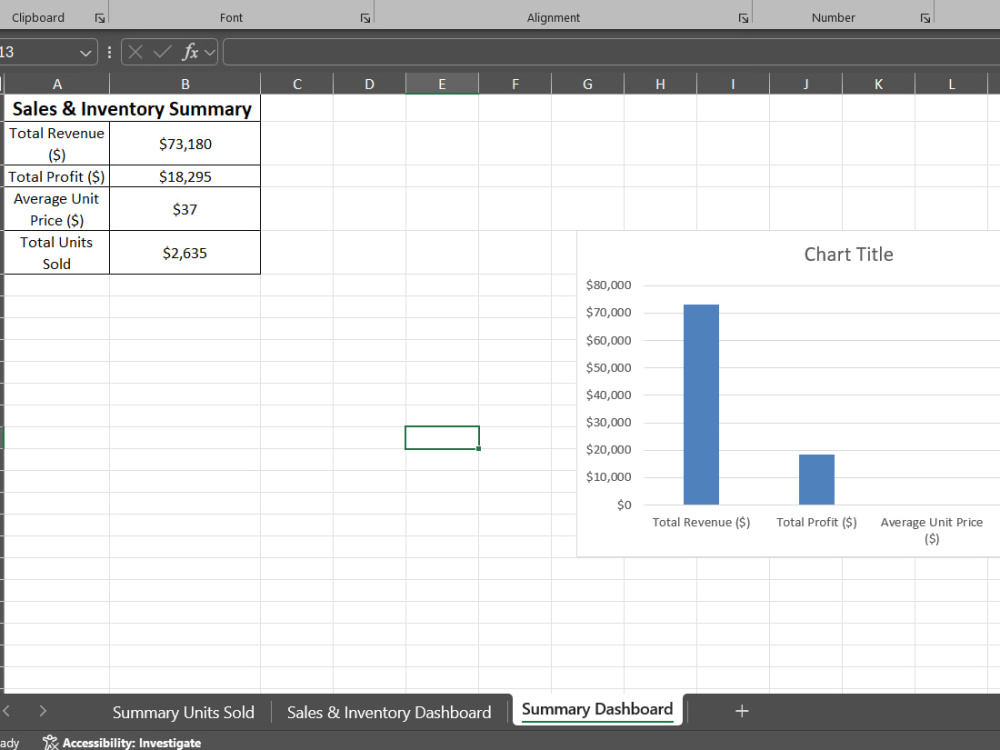This screenshot has height=750, width=1000.
Task: Select column J header
Action: point(805,84)
